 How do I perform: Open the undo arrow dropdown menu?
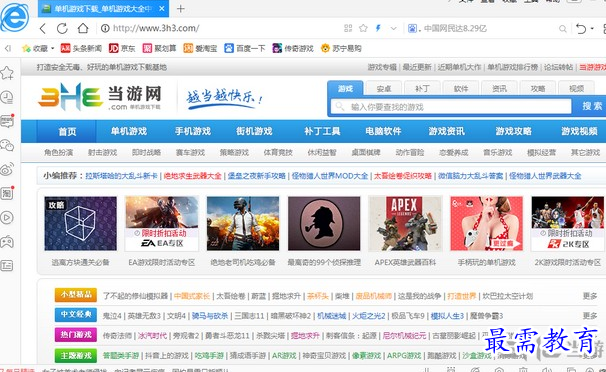click(x=592, y=28)
